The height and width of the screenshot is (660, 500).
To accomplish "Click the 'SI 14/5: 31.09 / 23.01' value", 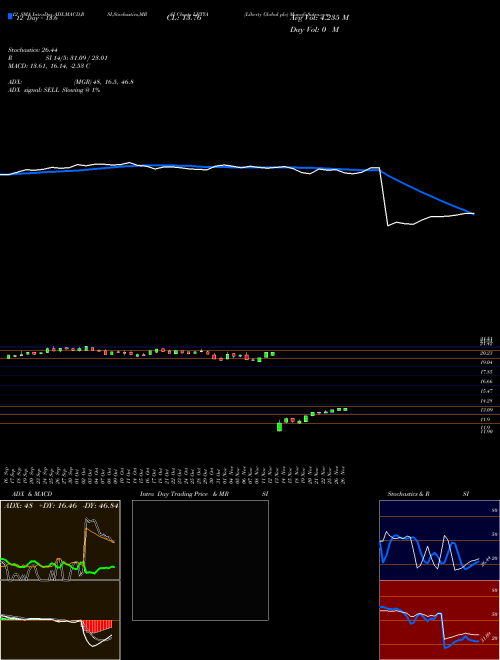I will [x=77, y=58].
